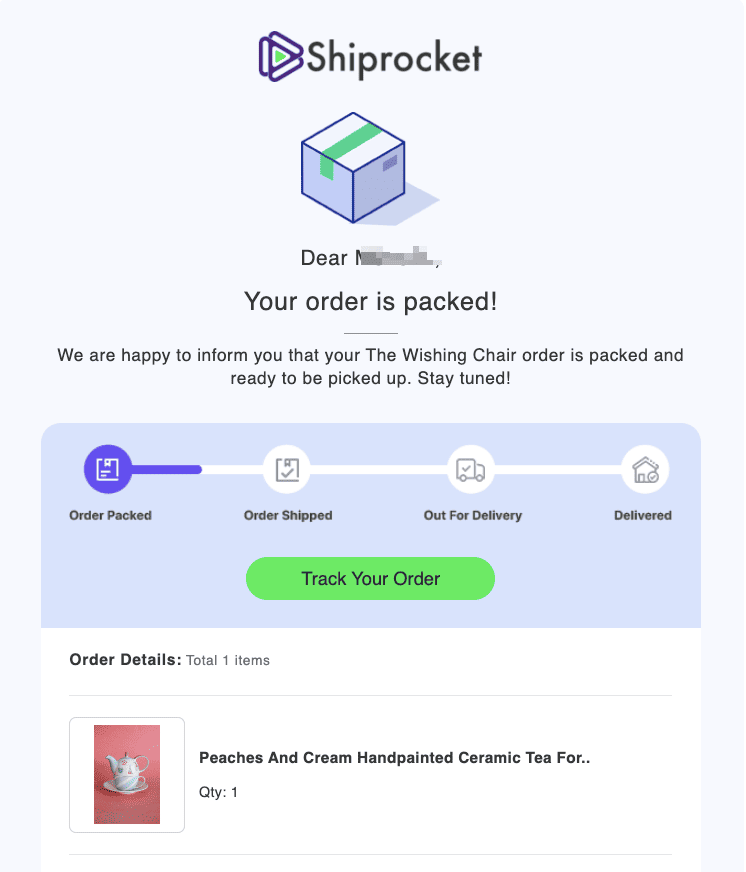Click the clipboard icon for Order Shipped
The height and width of the screenshot is (872, 746).
(287, 468)
